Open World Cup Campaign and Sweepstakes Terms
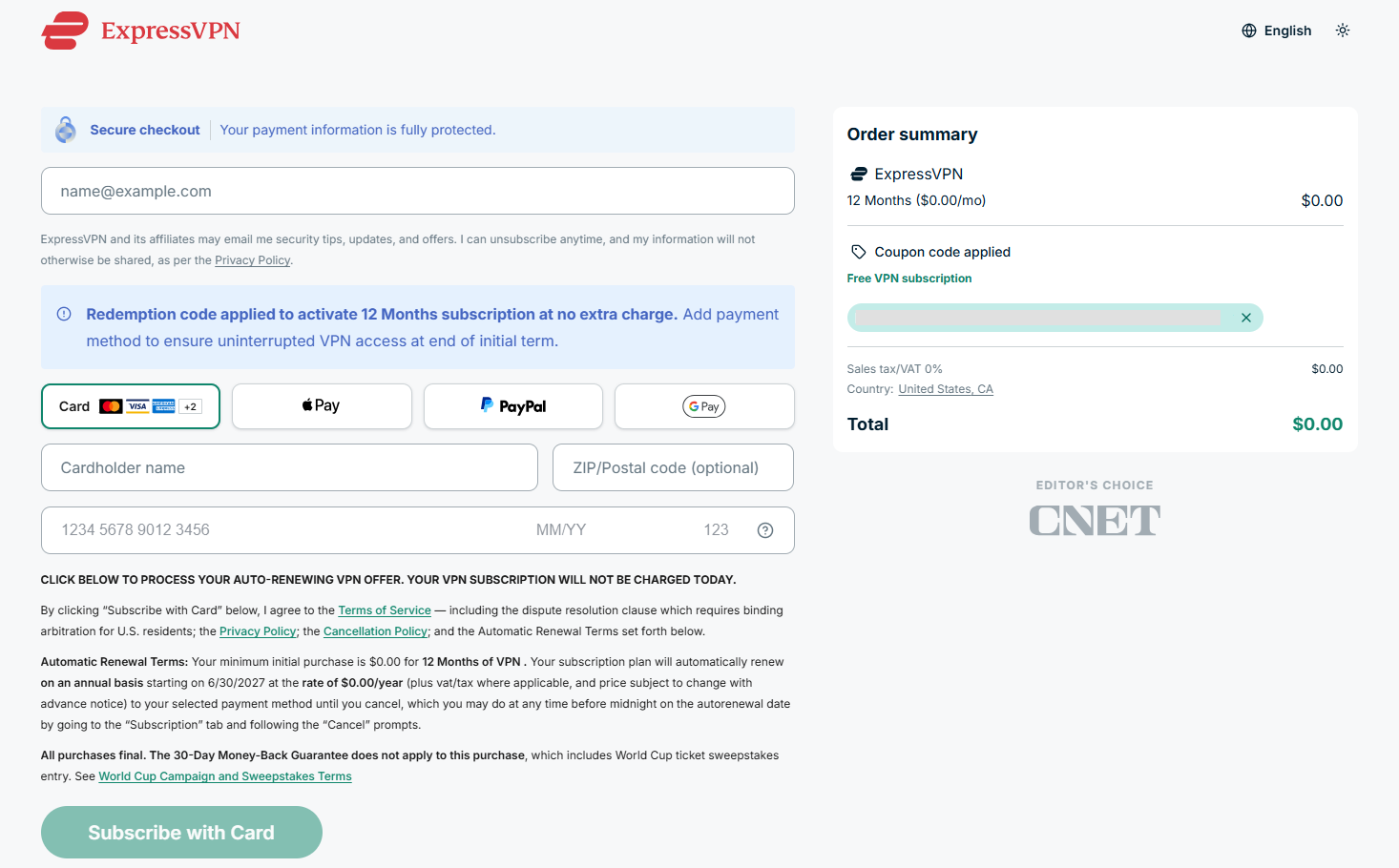Image resolution: width=1399 pixels, height=868 pixels. pyautogui.click(x=225, y=776)
